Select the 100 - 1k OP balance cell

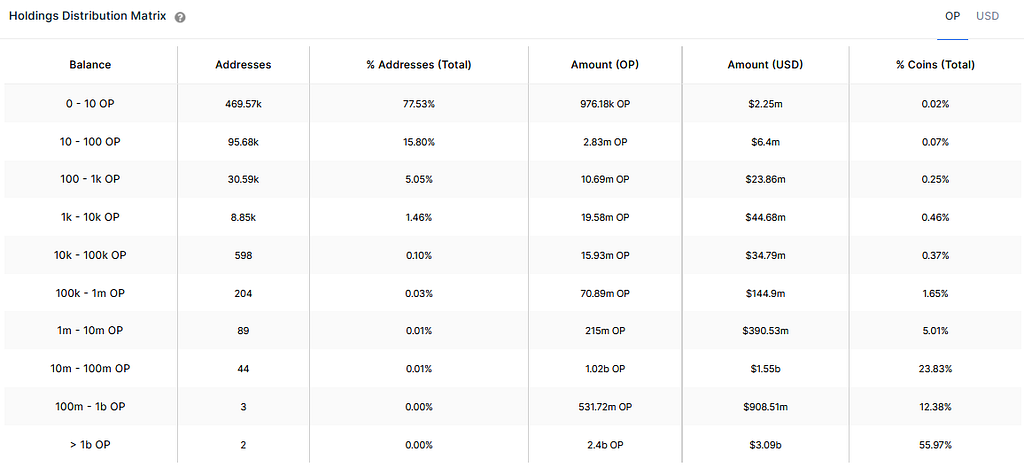tap(90, 179)
